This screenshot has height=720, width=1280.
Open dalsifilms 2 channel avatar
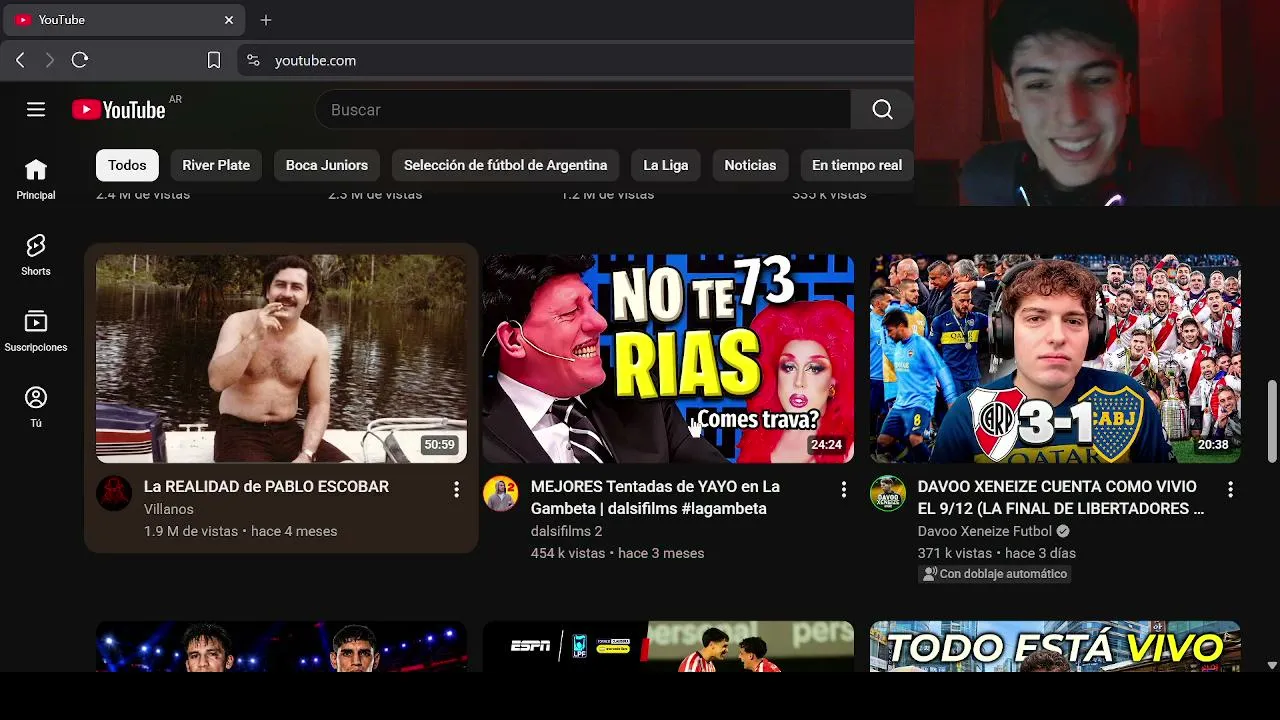click(501, 493)
